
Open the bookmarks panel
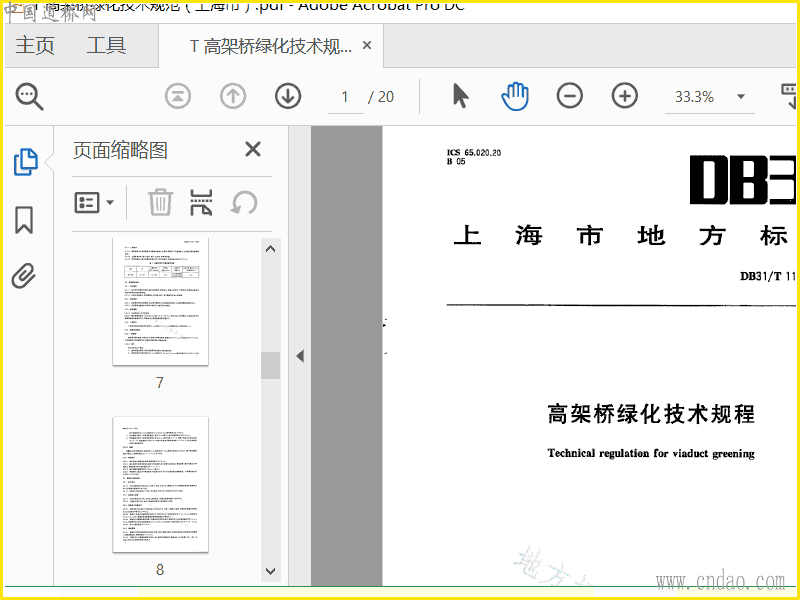click(24, 220)
